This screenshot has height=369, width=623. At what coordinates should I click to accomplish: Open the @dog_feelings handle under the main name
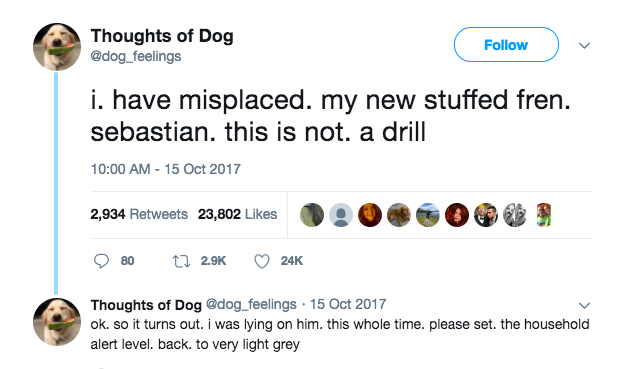coord(136,56)
